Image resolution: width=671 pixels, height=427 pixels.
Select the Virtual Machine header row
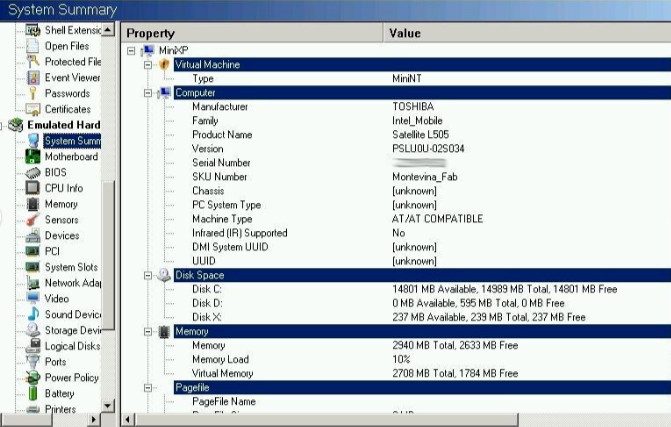pos(422,65)
